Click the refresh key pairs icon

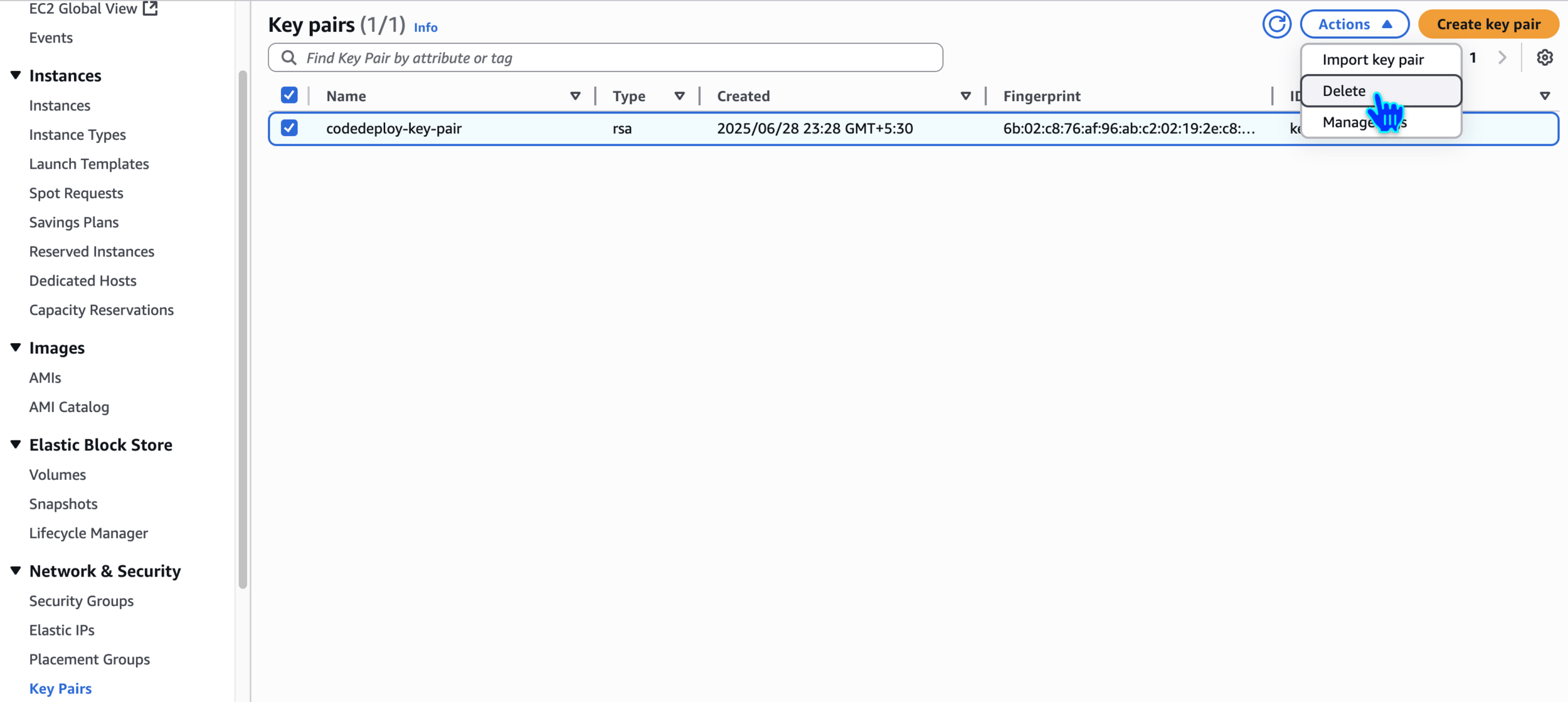(x=1276, y=24)
